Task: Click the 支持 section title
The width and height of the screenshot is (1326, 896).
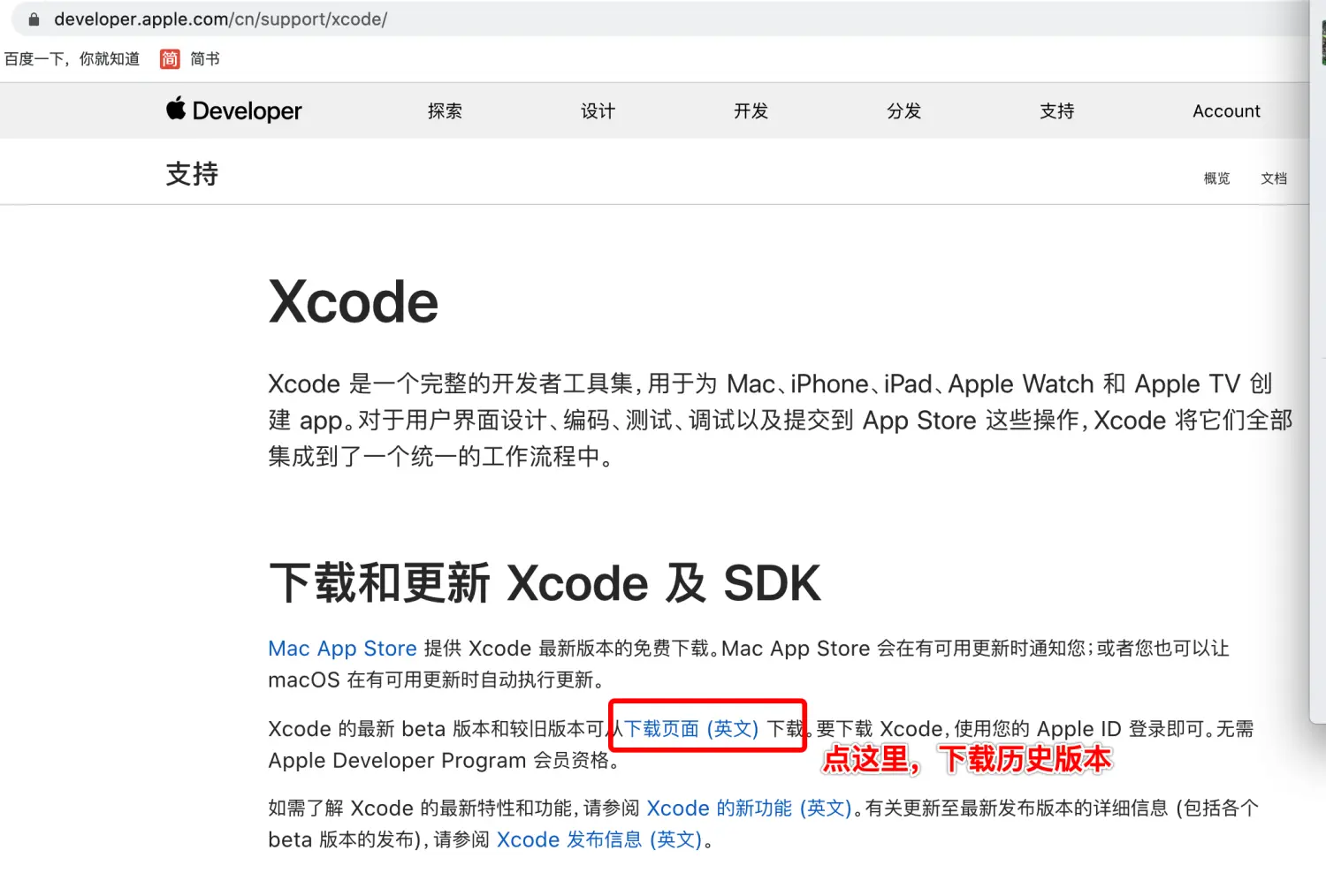Action: pyautogui.click(x=192, y=174)
